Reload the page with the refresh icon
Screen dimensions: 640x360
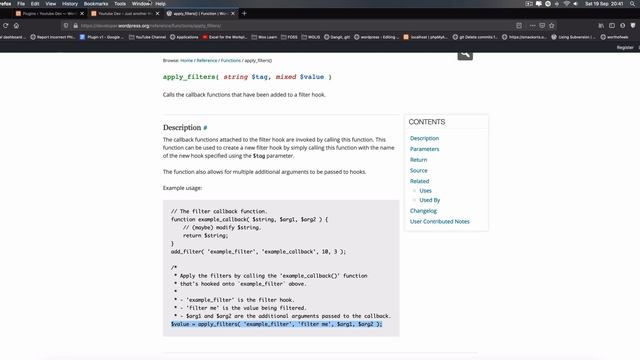(5, 25)
